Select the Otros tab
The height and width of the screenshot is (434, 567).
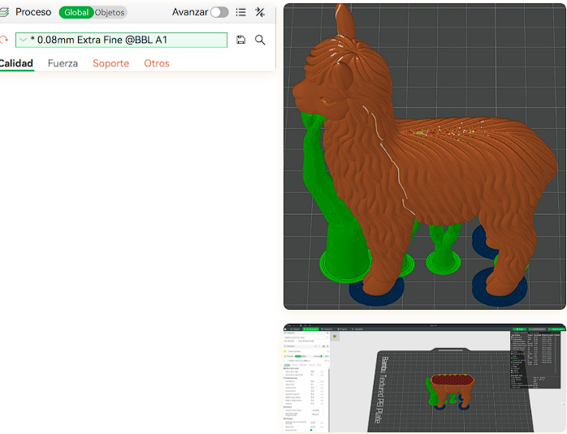point(157,63)
